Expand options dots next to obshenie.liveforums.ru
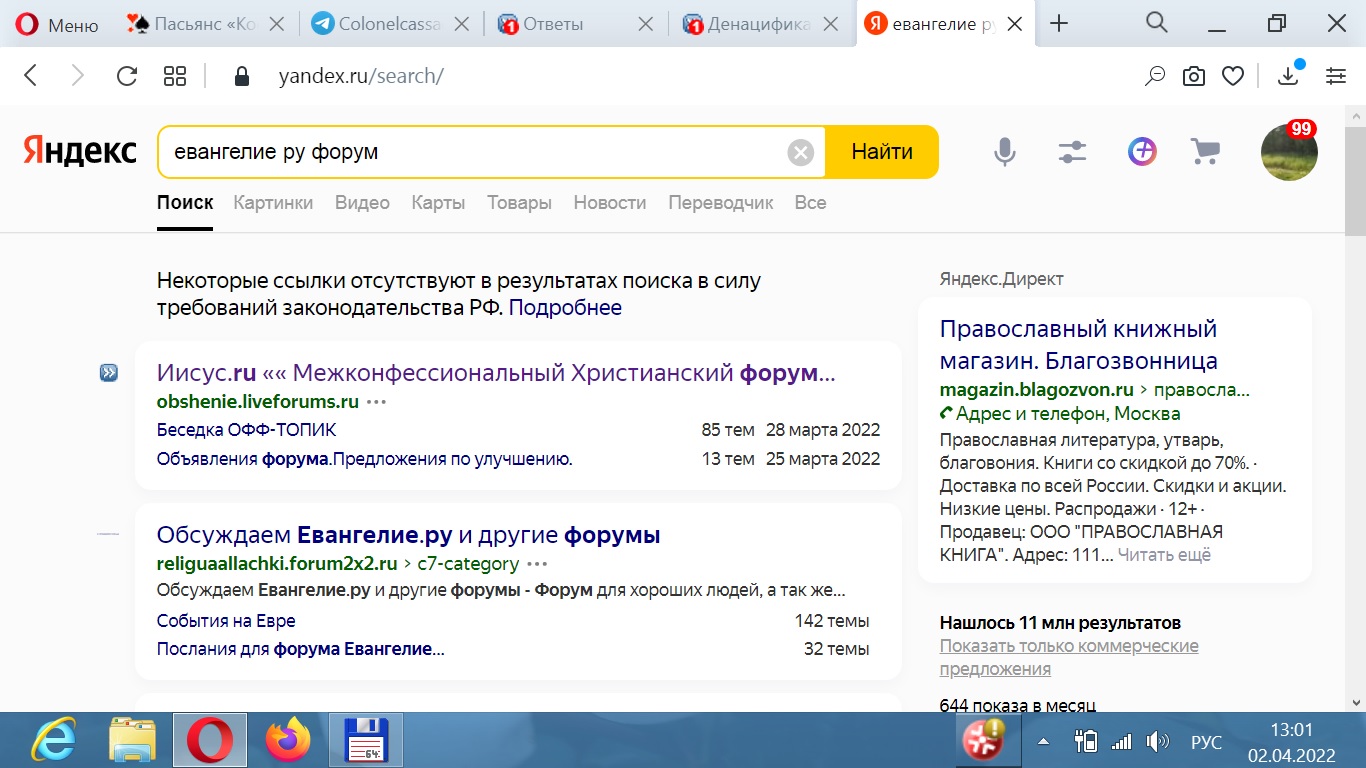 coord(376,402)
